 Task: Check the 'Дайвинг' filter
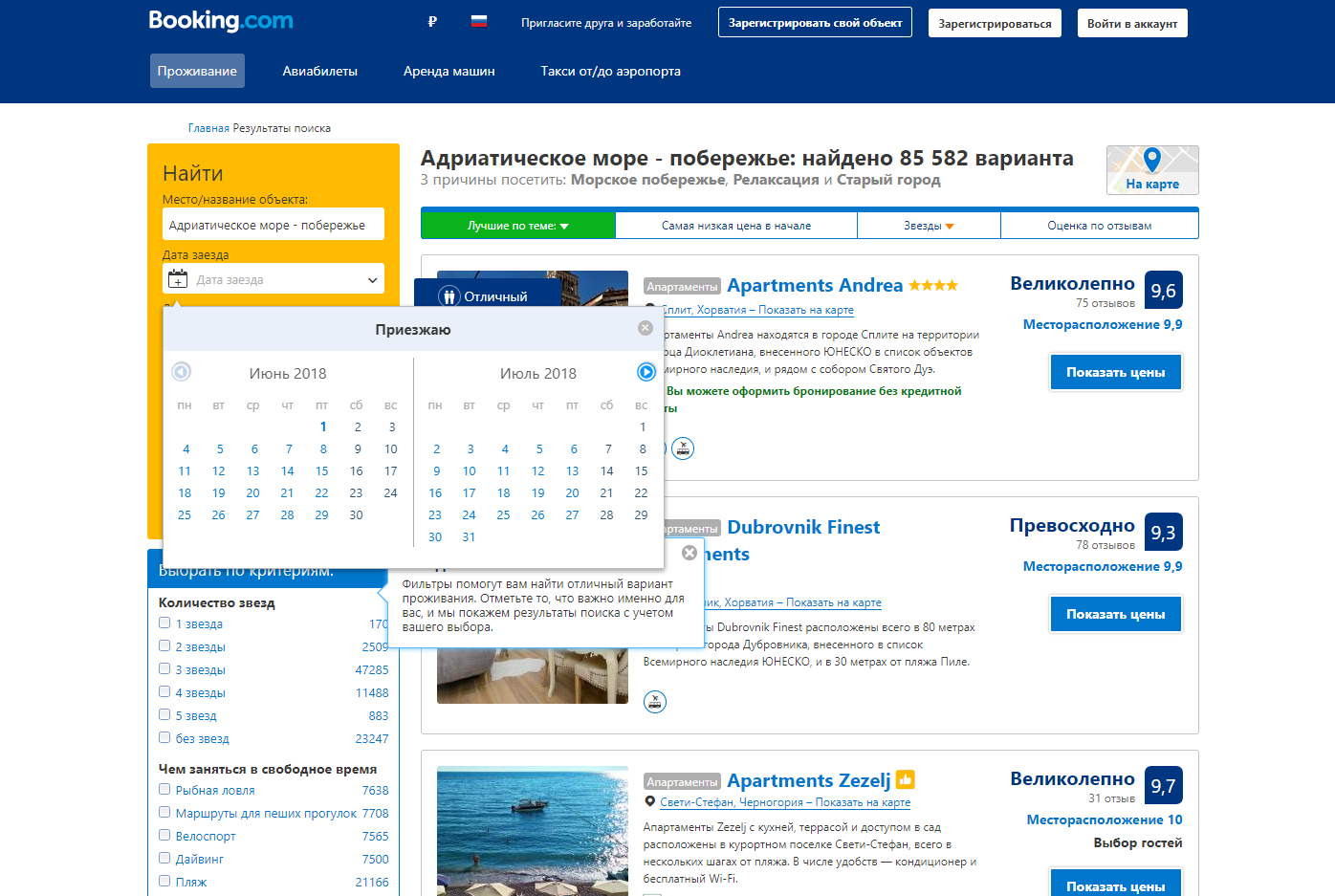[164, 858]
